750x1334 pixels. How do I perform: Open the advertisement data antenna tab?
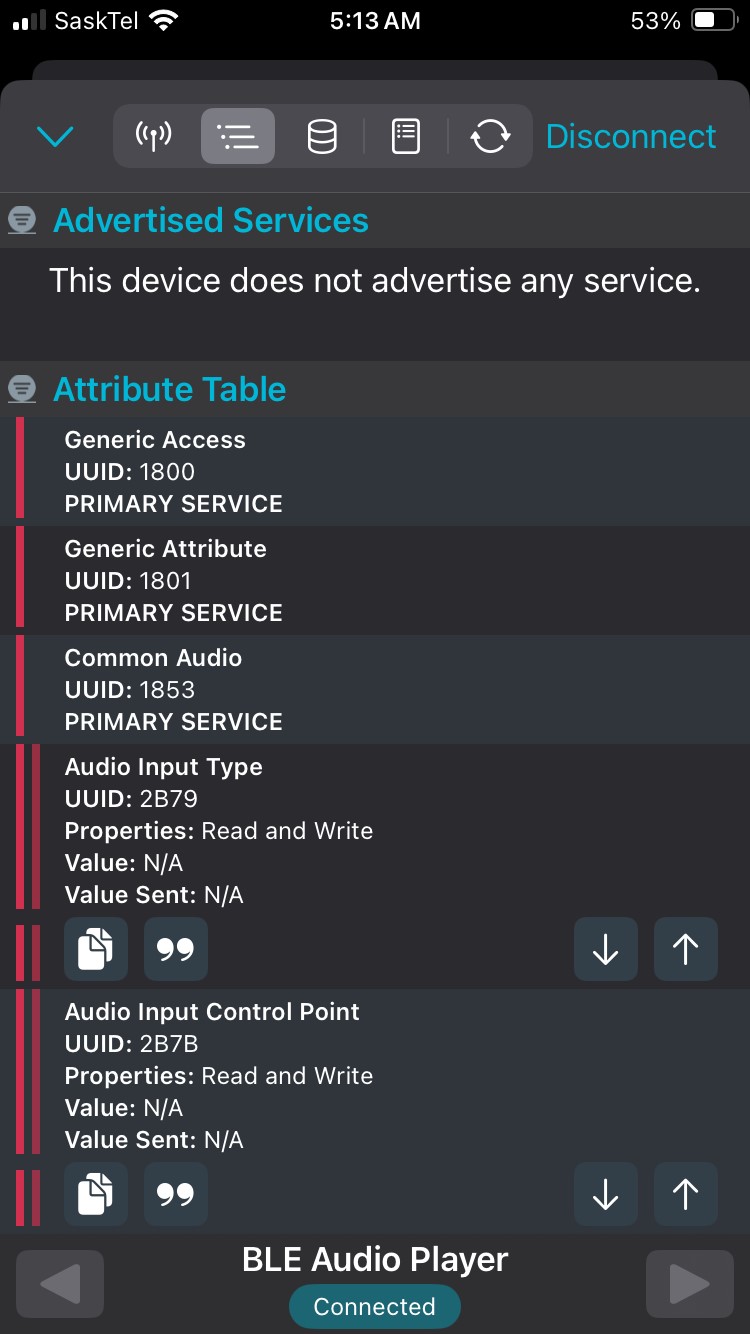pyautogui.click(x=153, y=136)
